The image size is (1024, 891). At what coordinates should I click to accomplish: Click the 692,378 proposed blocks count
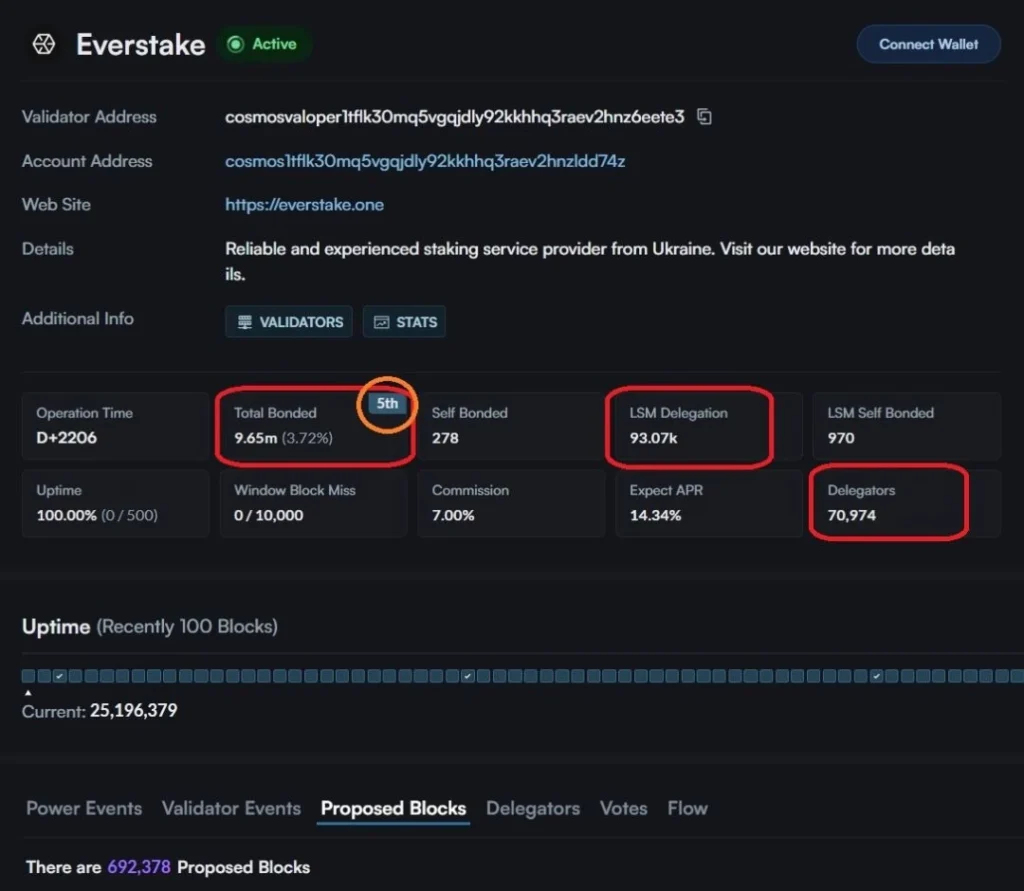[x=139, y=867]
